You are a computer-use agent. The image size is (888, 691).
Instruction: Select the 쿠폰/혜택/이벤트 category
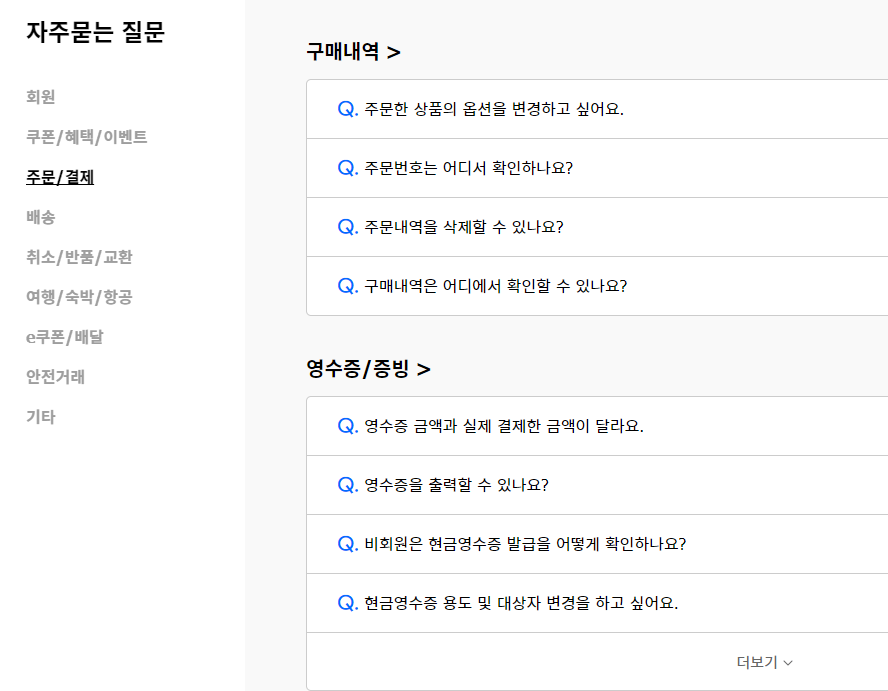click(83, 138)
